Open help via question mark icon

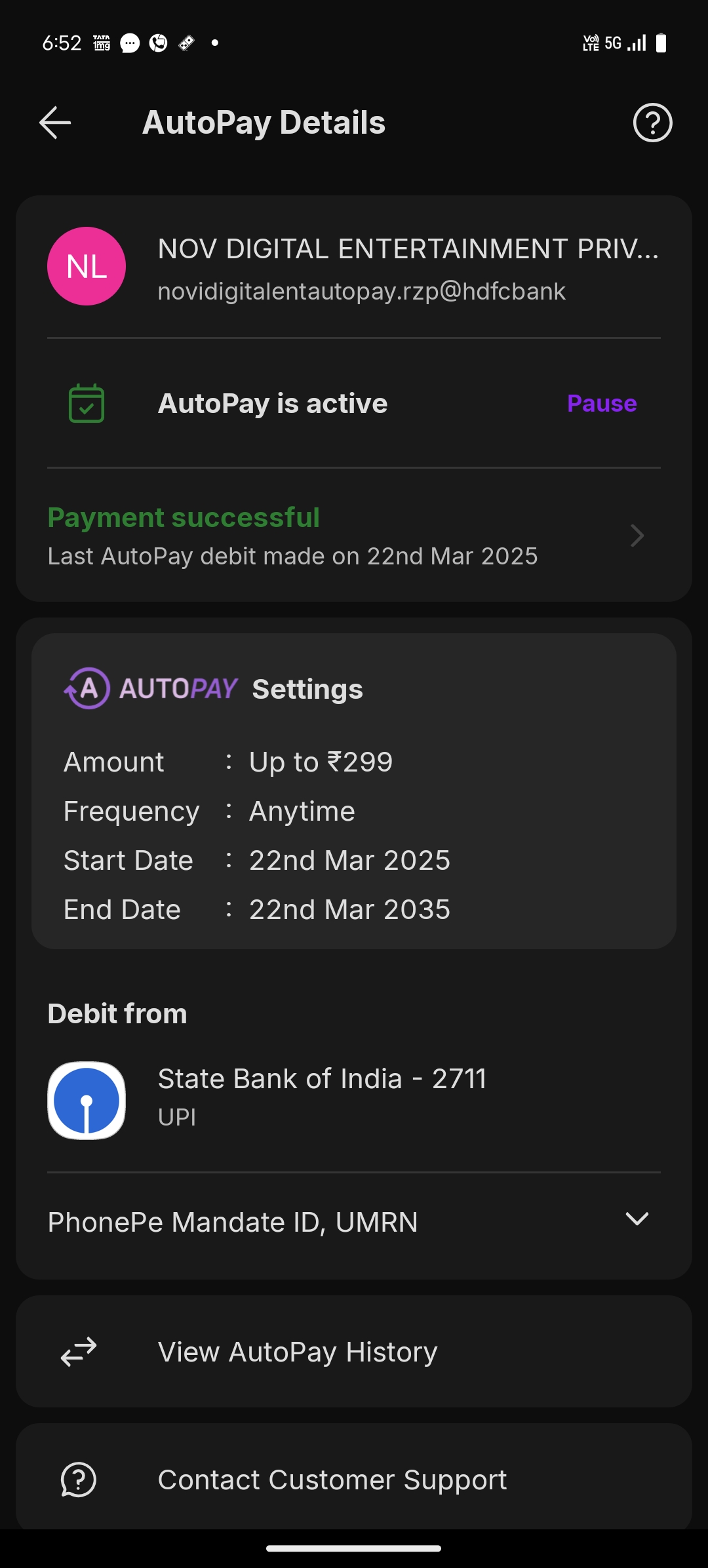652,123
